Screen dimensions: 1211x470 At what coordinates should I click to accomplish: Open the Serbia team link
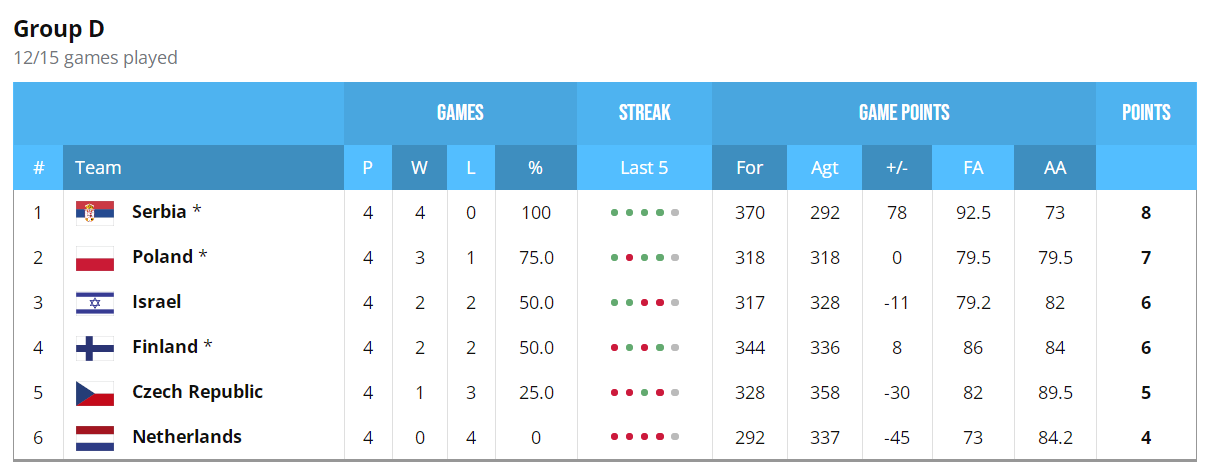point(159,212)
